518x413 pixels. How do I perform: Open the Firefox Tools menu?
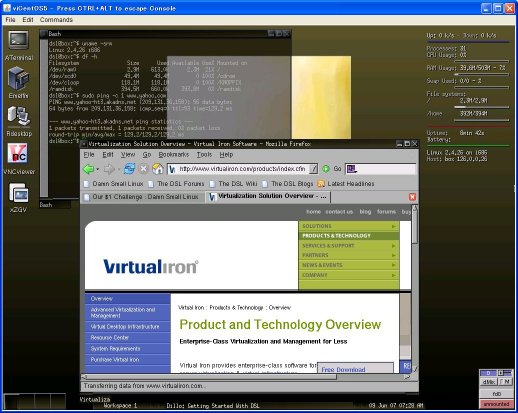(204, 155)
